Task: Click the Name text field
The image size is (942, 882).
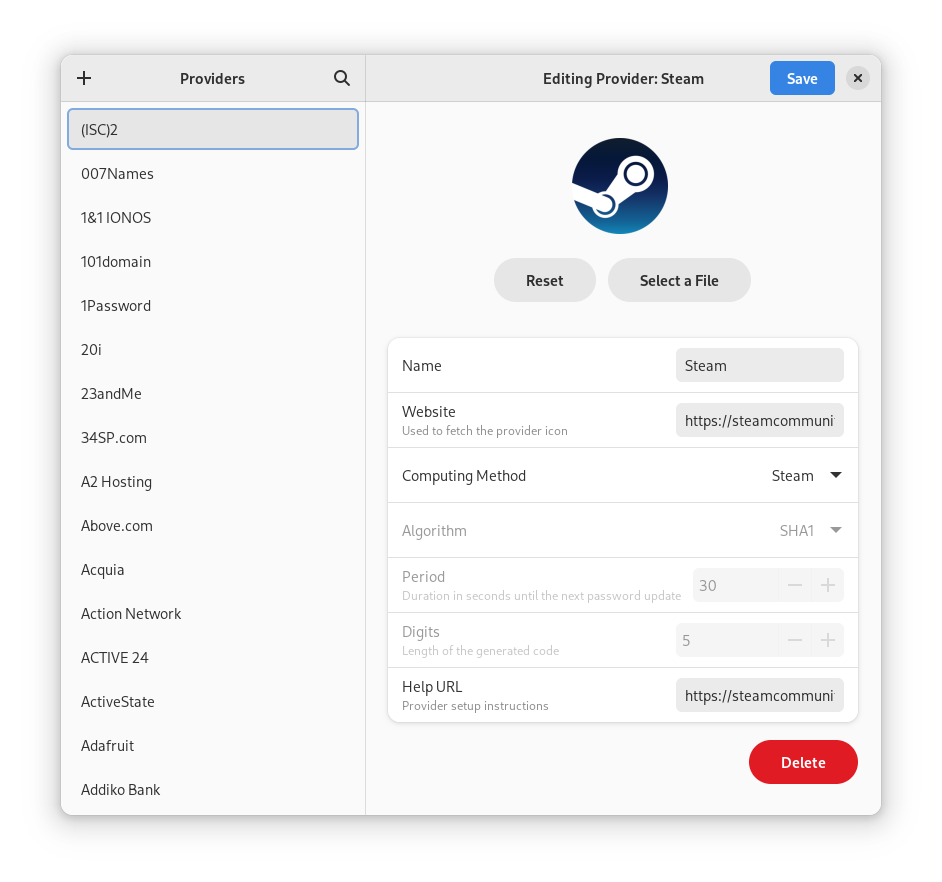Action: click(759, 366)
